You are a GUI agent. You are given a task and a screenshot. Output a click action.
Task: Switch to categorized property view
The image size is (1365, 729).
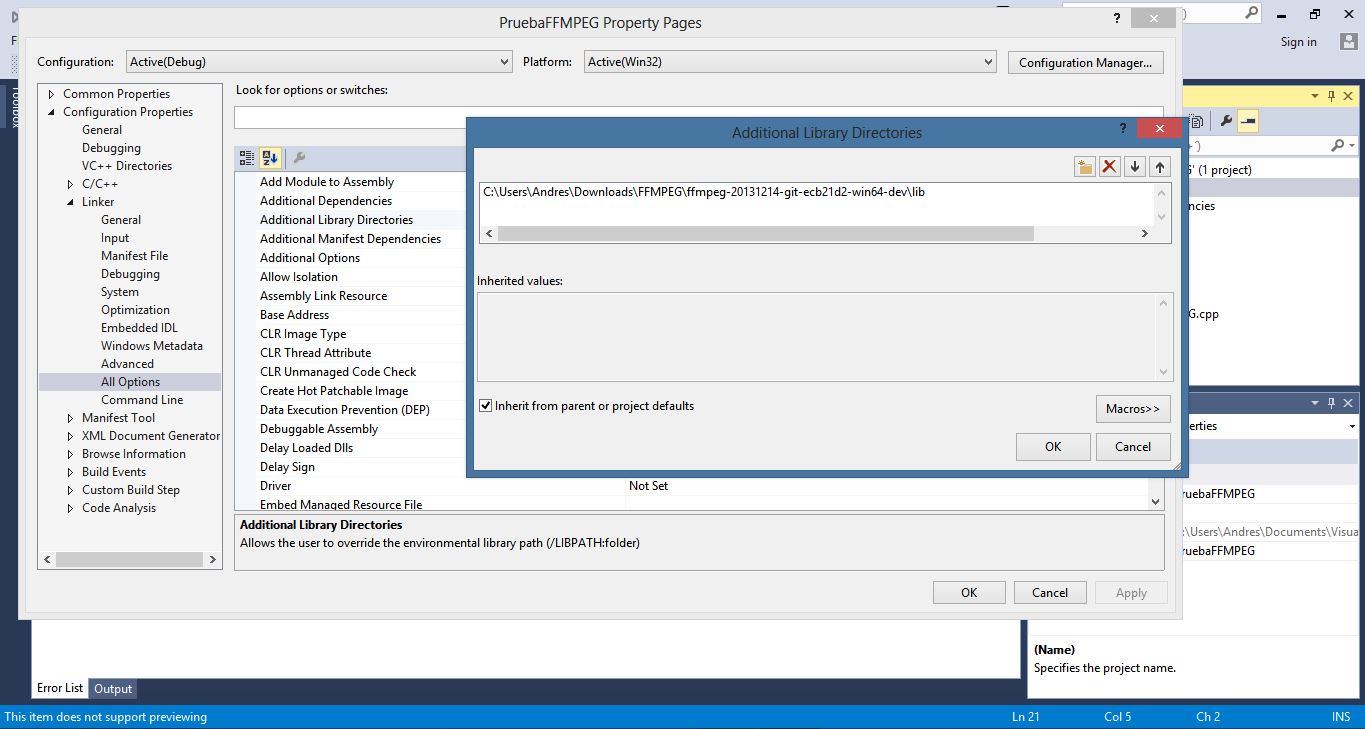click(x=246, y=158)
